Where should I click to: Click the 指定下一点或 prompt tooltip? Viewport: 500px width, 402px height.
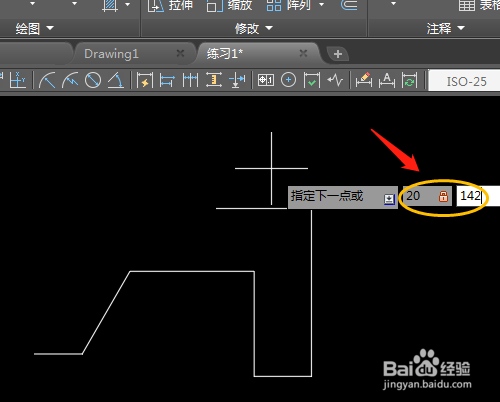click(x=343, y=197)
